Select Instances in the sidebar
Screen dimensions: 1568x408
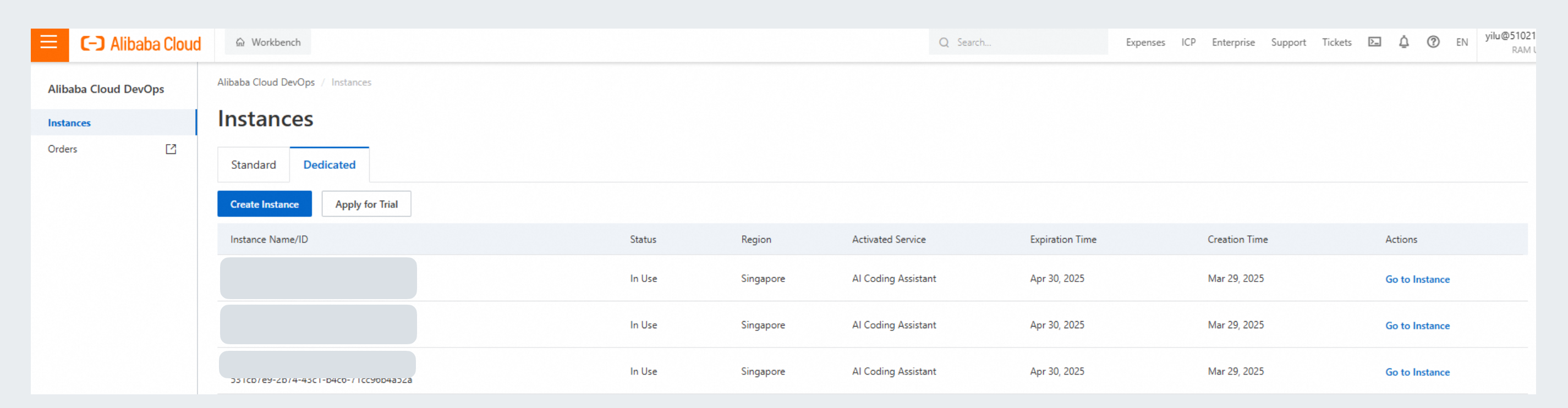coord(69,123)
